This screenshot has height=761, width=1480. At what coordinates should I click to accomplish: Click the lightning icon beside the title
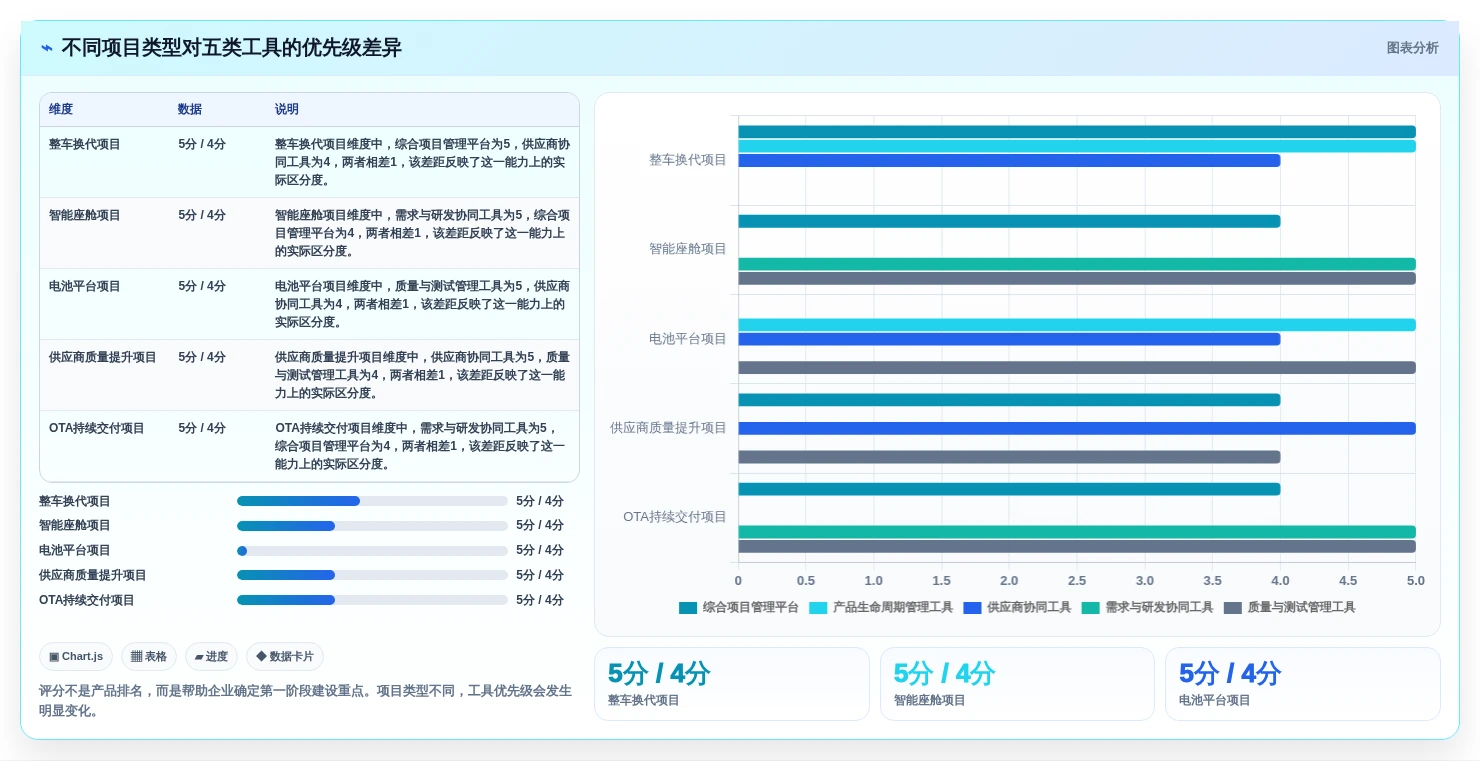[x=47, y=48]
